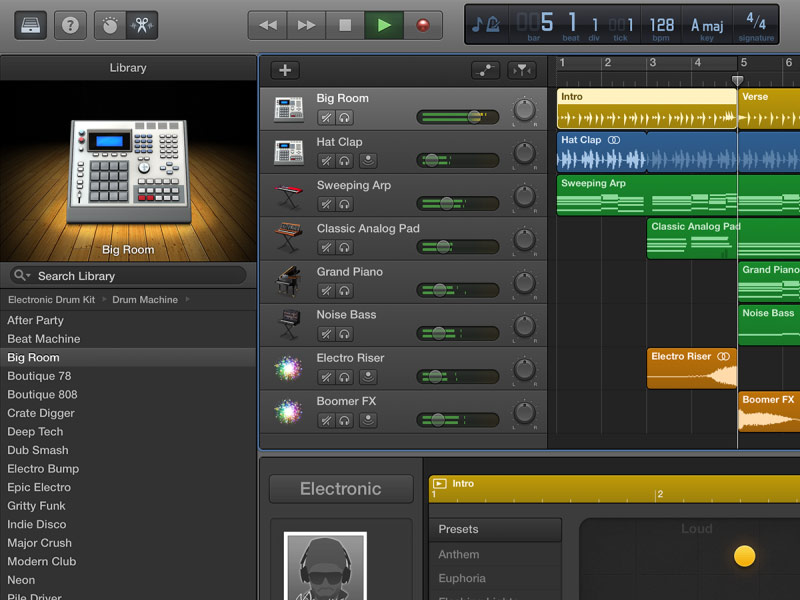Select Dub Smash patch in Library list
The height and width of the screenshot is (600, 800).
[128, 450]
